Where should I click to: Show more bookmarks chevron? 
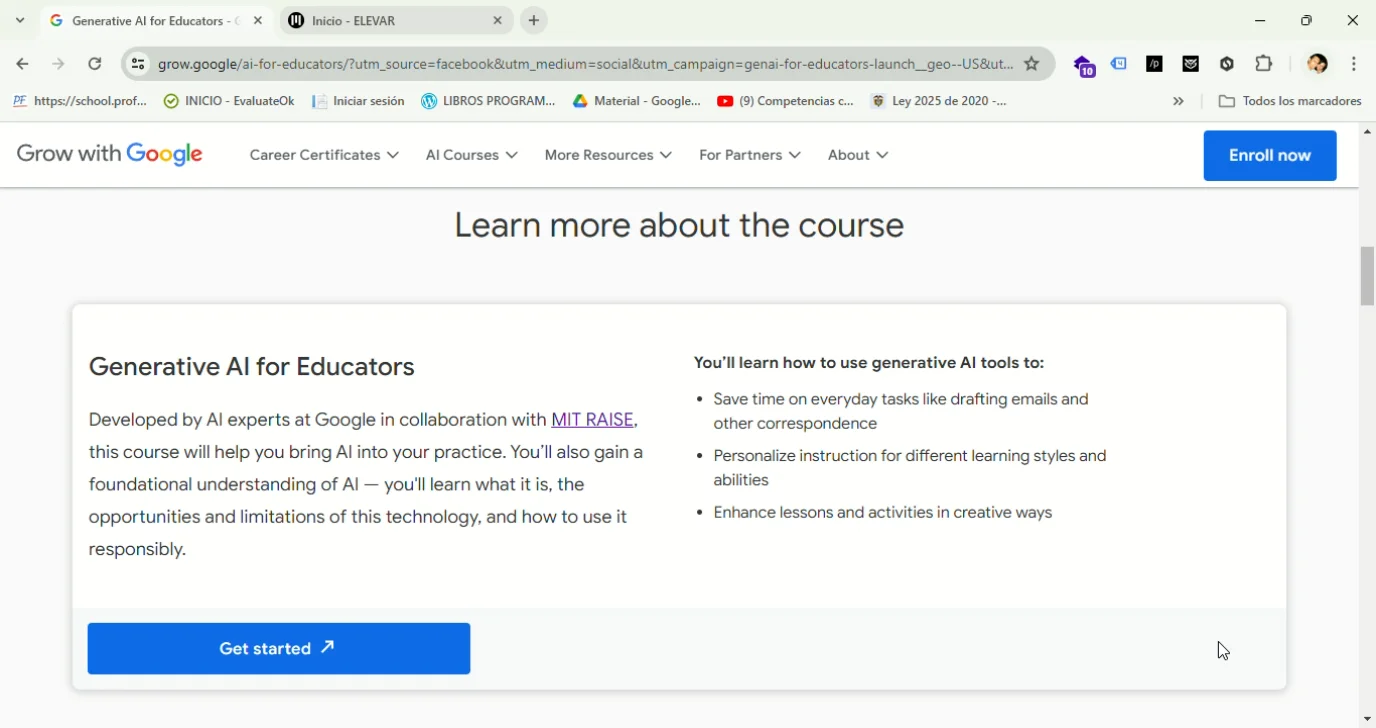coord(1178,101)
